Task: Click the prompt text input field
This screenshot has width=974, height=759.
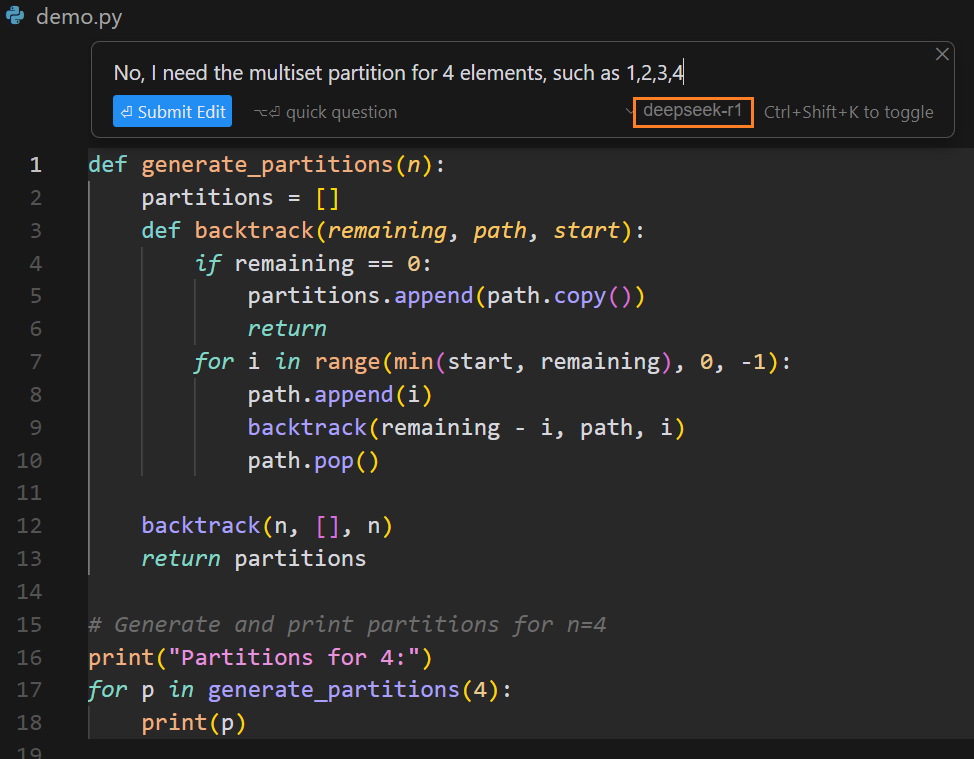Action: [398, 73]
